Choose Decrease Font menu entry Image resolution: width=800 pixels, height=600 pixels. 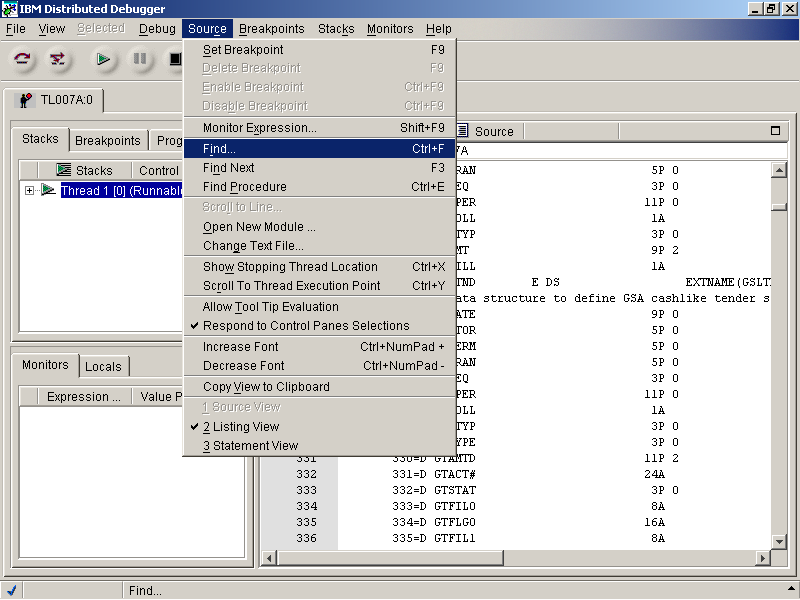coord(319,365)
